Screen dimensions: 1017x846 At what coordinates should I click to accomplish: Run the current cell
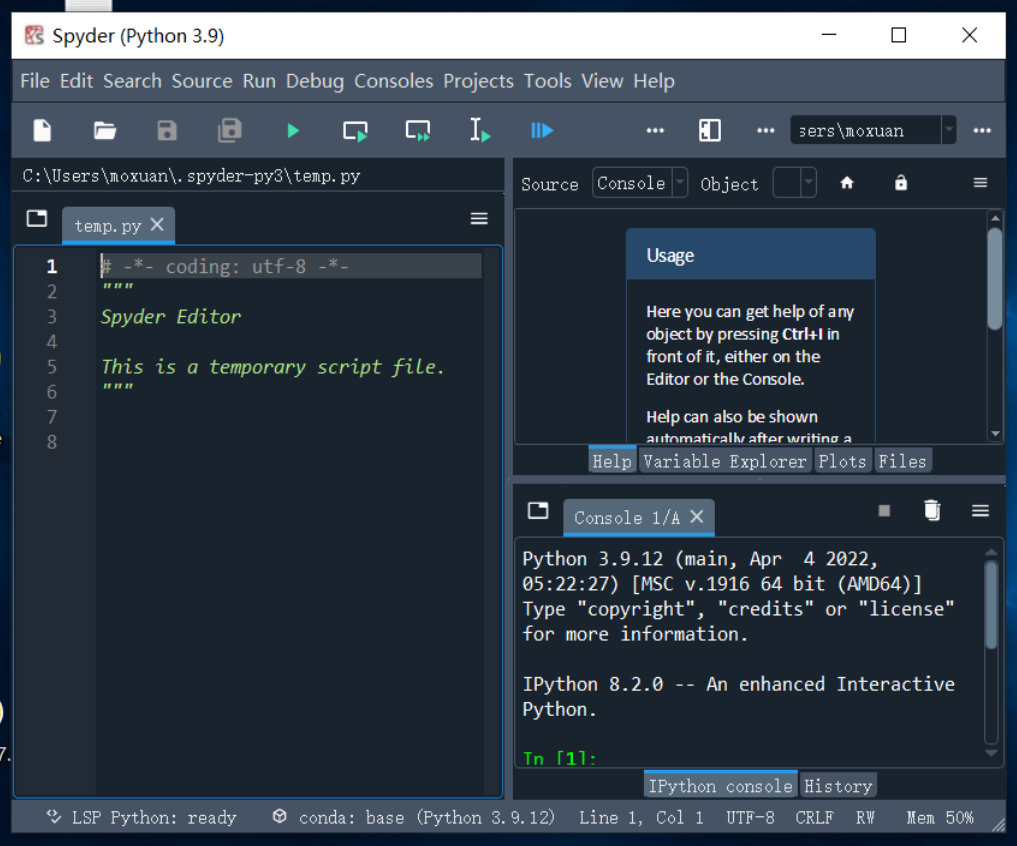pyautogui.click(x=355, y=131)
